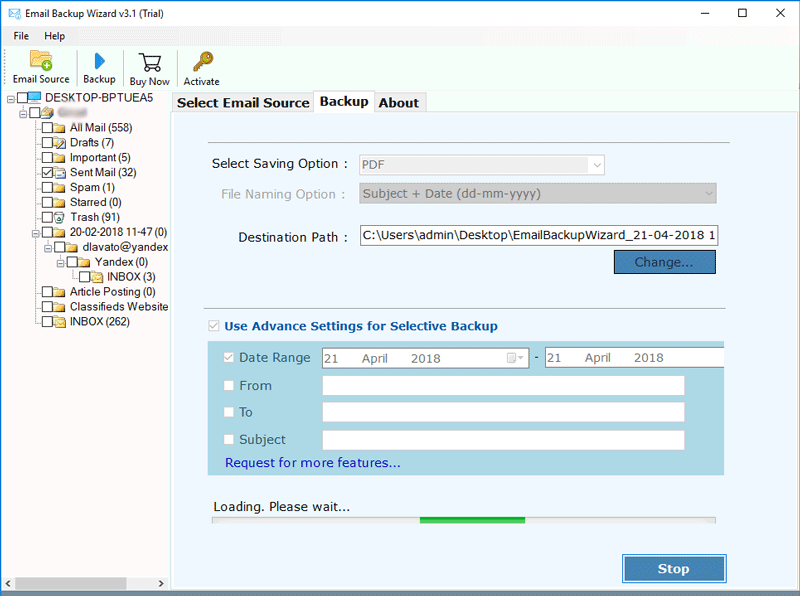Image resolution: width=800 pixels, height=596 pixels.
Task: Switch to the About tab
Action: coord(398,103)
